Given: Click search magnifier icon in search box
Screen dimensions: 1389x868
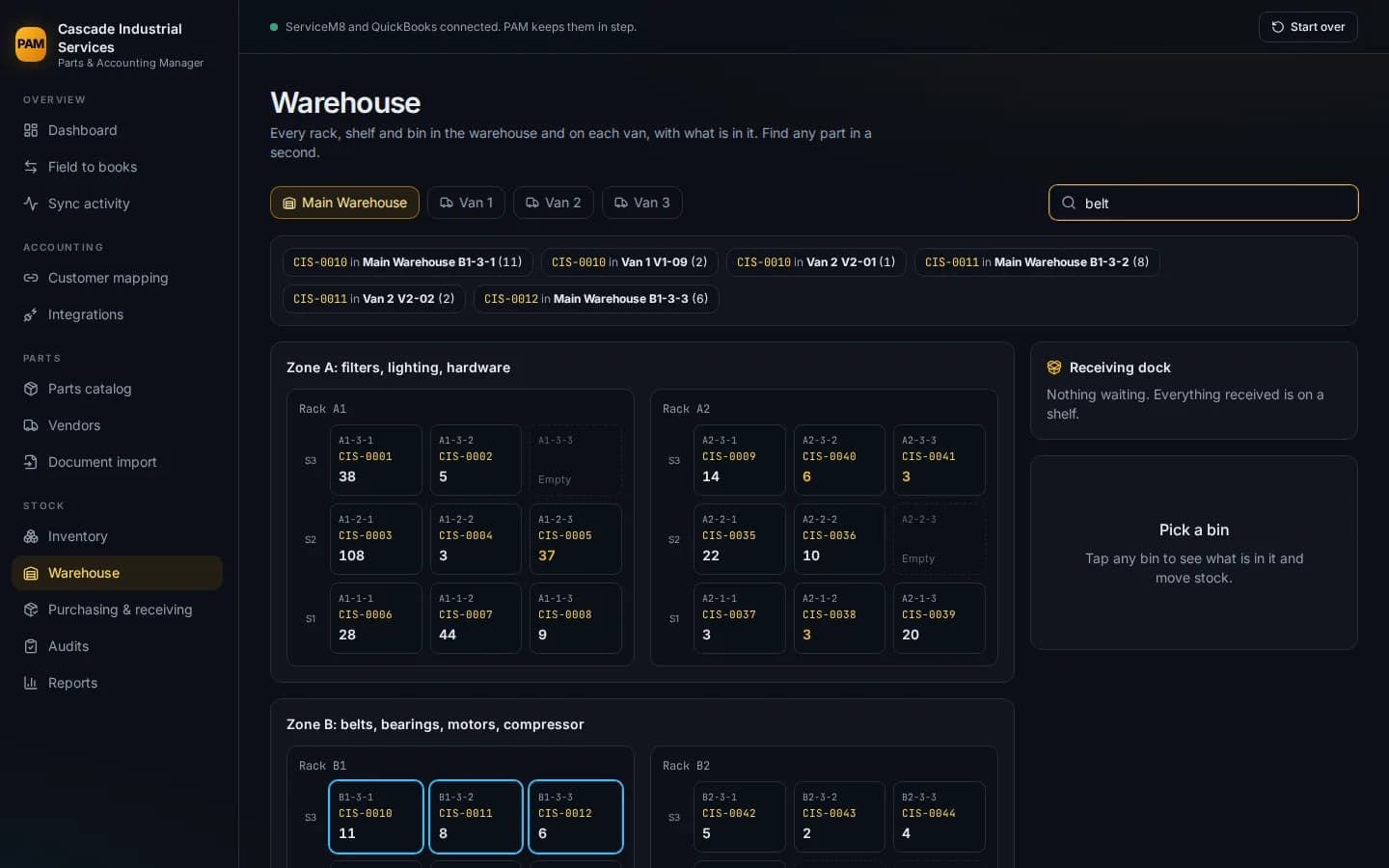Looking at the screenshot, I should coord(1069,203).
